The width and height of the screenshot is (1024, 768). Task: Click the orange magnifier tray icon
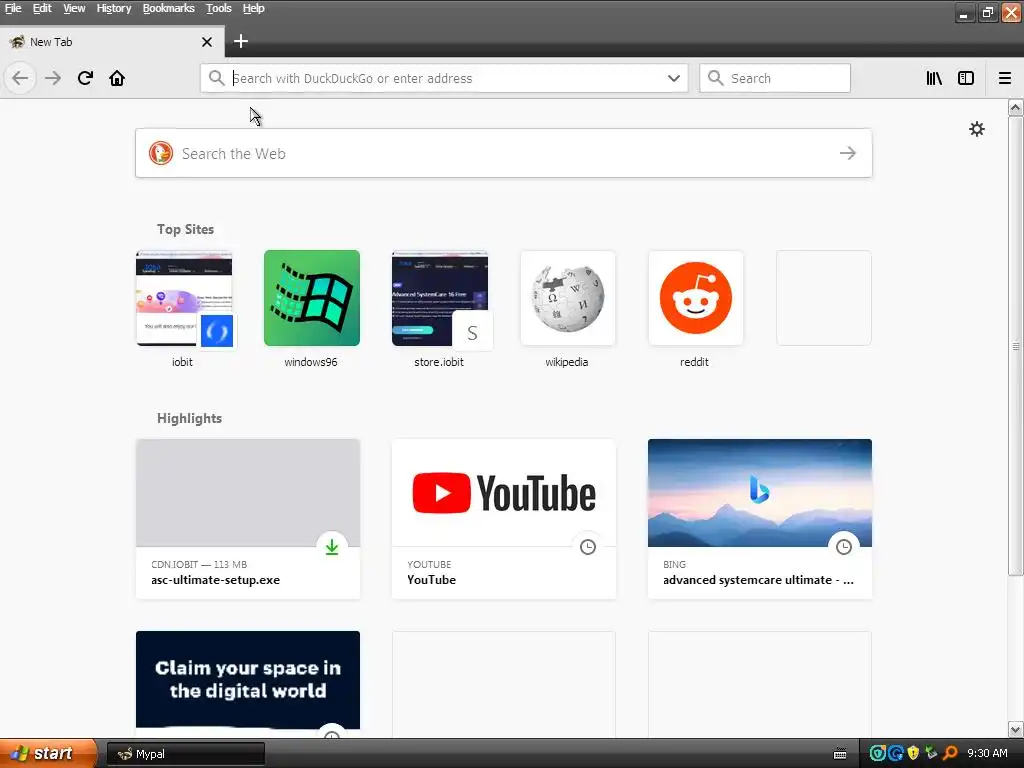(950, 754)
